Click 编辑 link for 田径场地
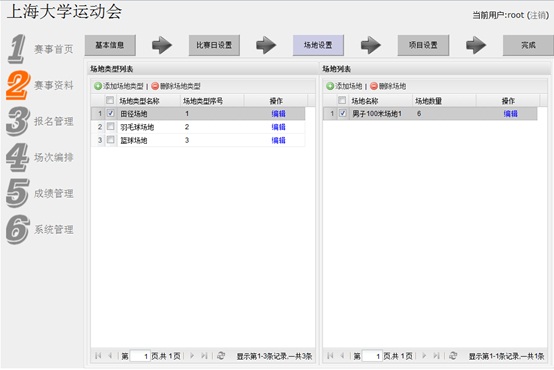 [278, 113]
